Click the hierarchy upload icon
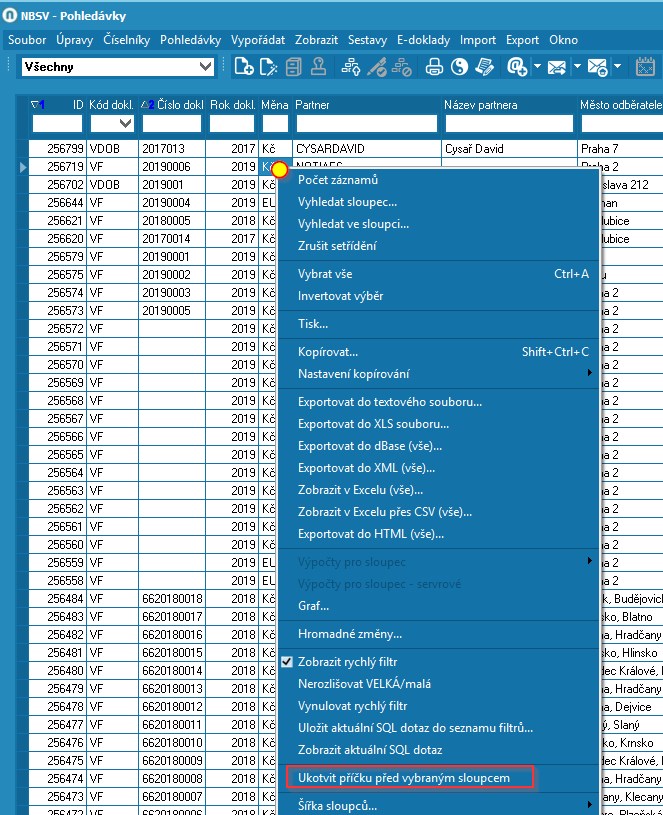The height and width of the screenshot is (815, 663). pos(351,67)
